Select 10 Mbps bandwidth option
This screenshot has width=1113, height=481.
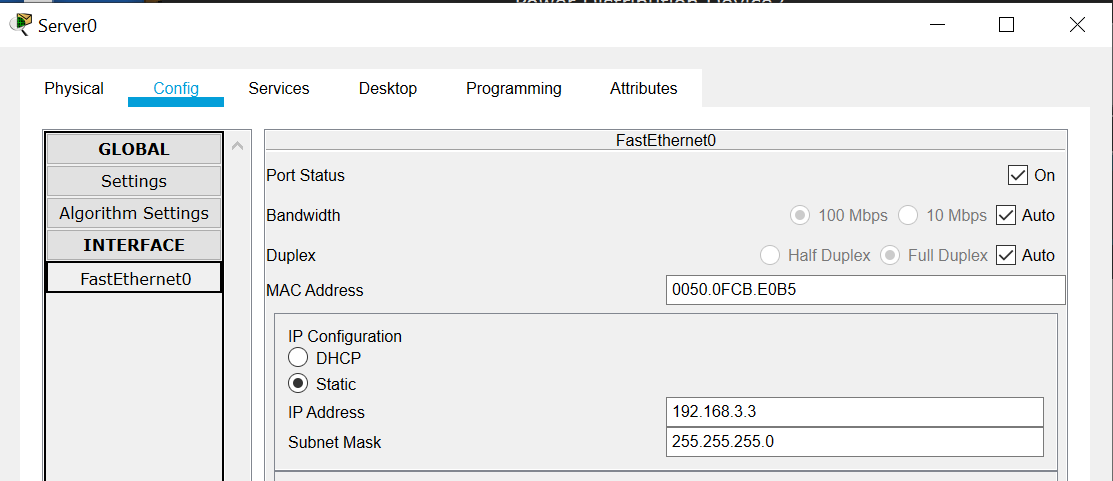click(908, 215)
